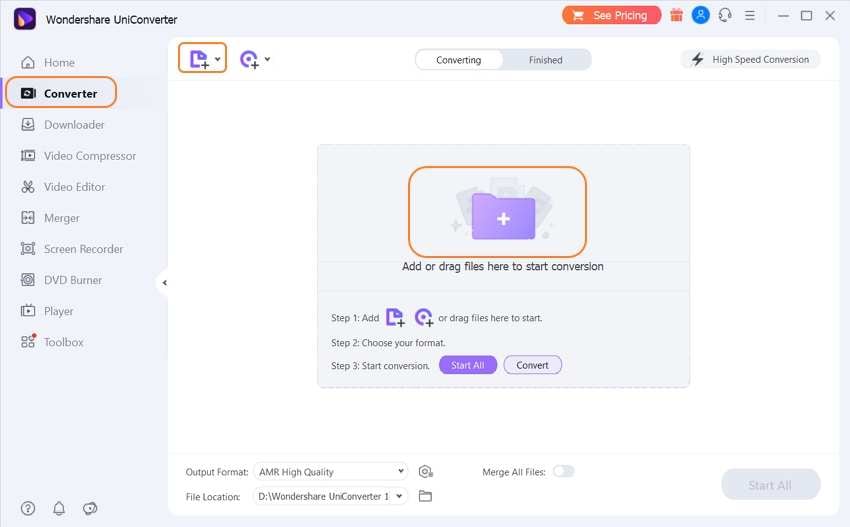
Task: Click the Add Files icon in toolbar
Action: pyautogui.click(x=199, y=59)
